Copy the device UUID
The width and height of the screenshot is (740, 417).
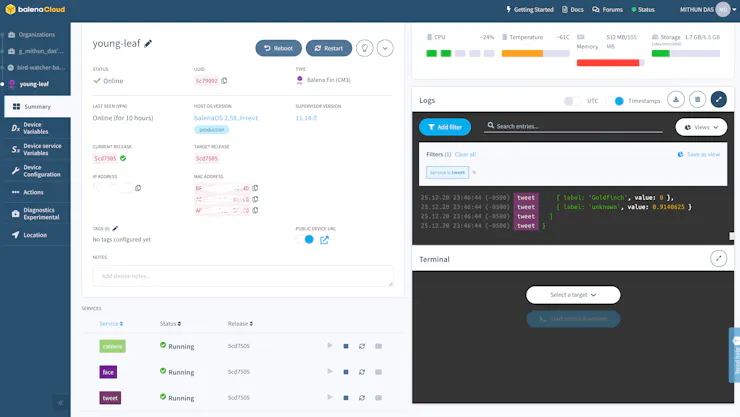(x=224, y=81)
